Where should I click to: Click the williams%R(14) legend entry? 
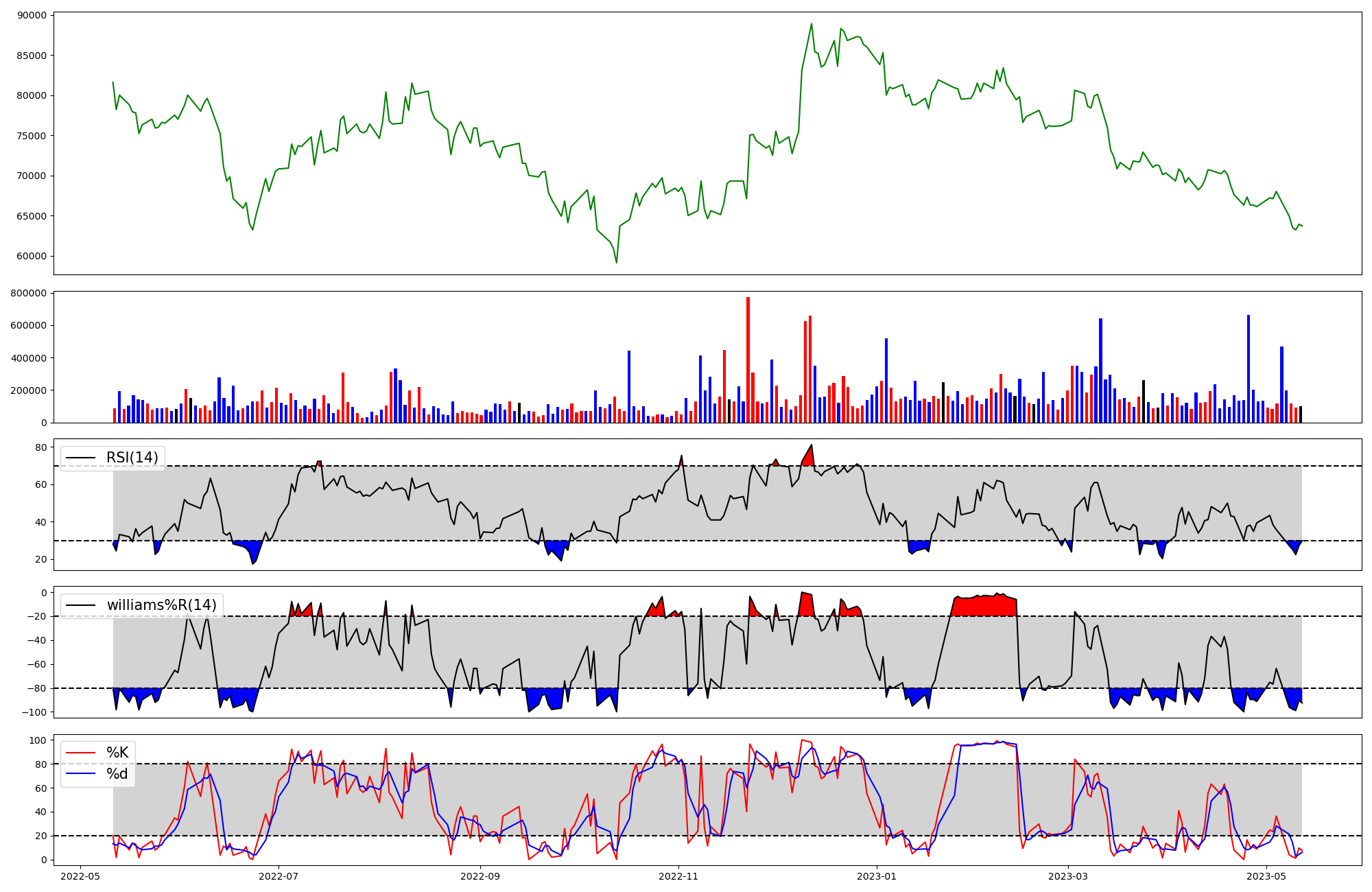(x=161, y=605)
